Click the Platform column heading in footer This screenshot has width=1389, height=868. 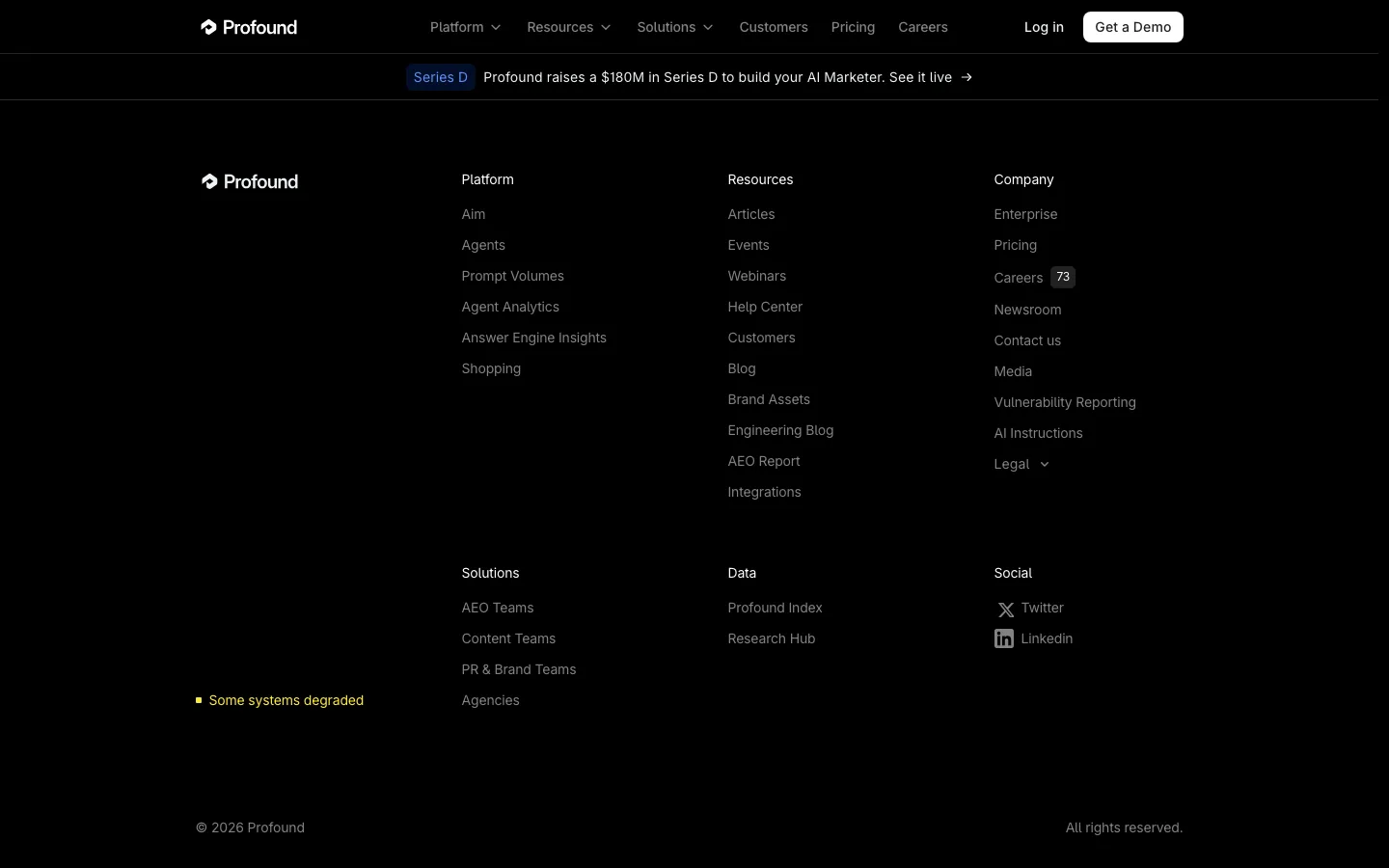(x=488, y=179)
